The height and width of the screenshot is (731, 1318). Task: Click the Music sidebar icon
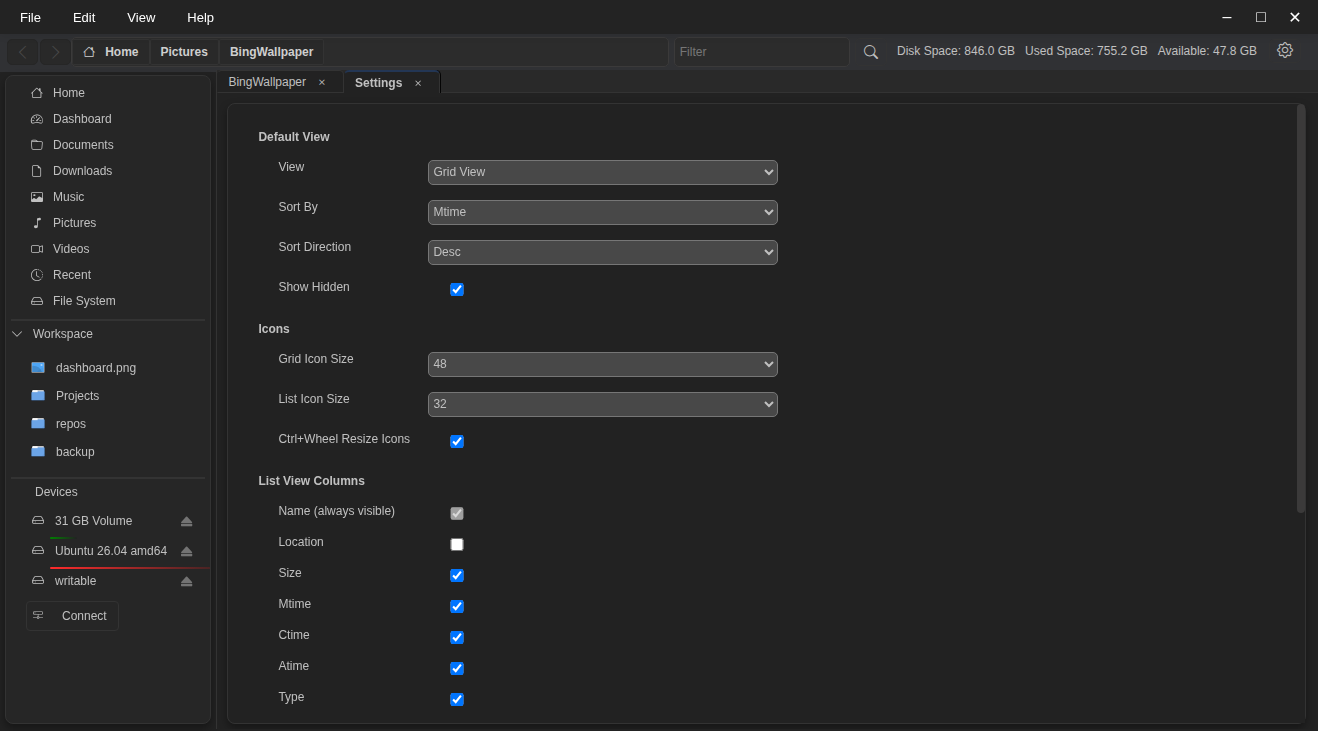[x=37, y=197]
